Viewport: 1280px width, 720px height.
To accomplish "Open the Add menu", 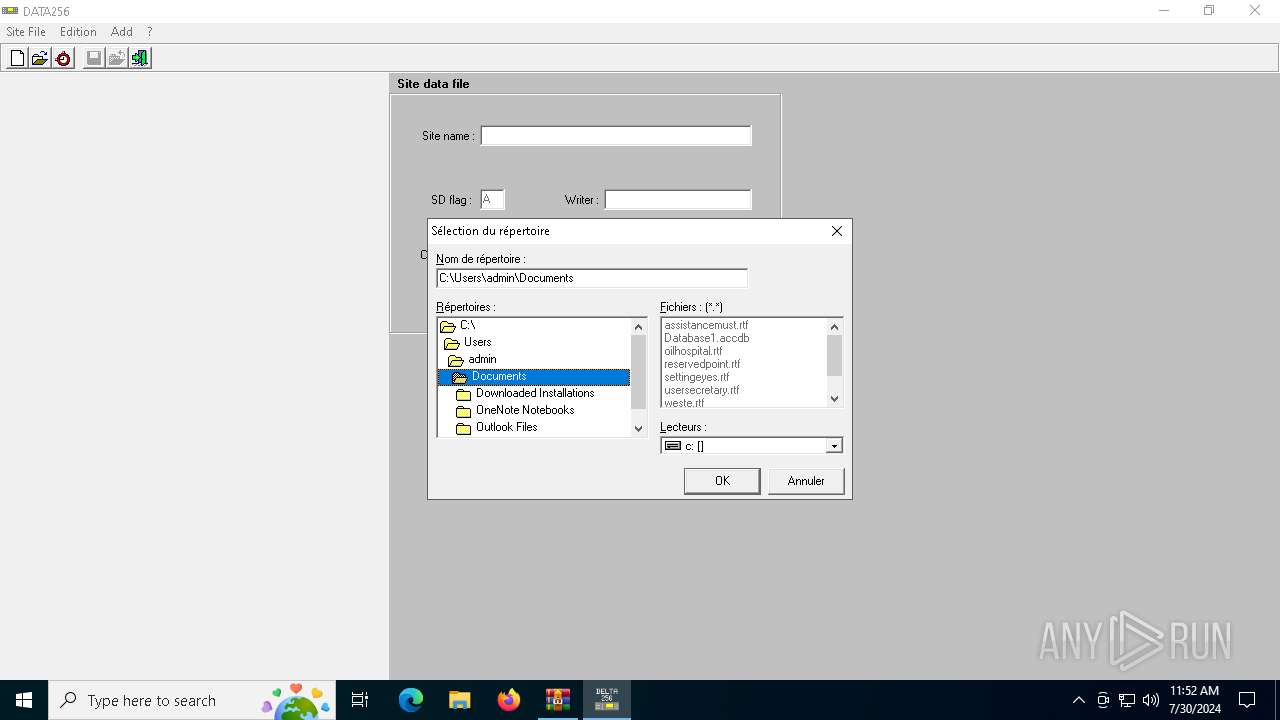I will click(x=122, y=32).
